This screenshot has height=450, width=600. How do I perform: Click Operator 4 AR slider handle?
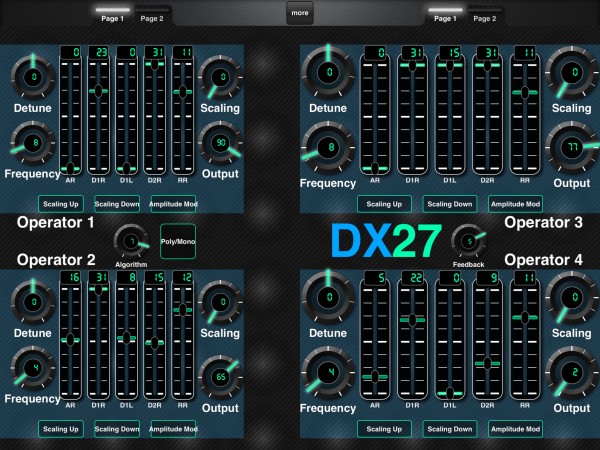[375, 377]
